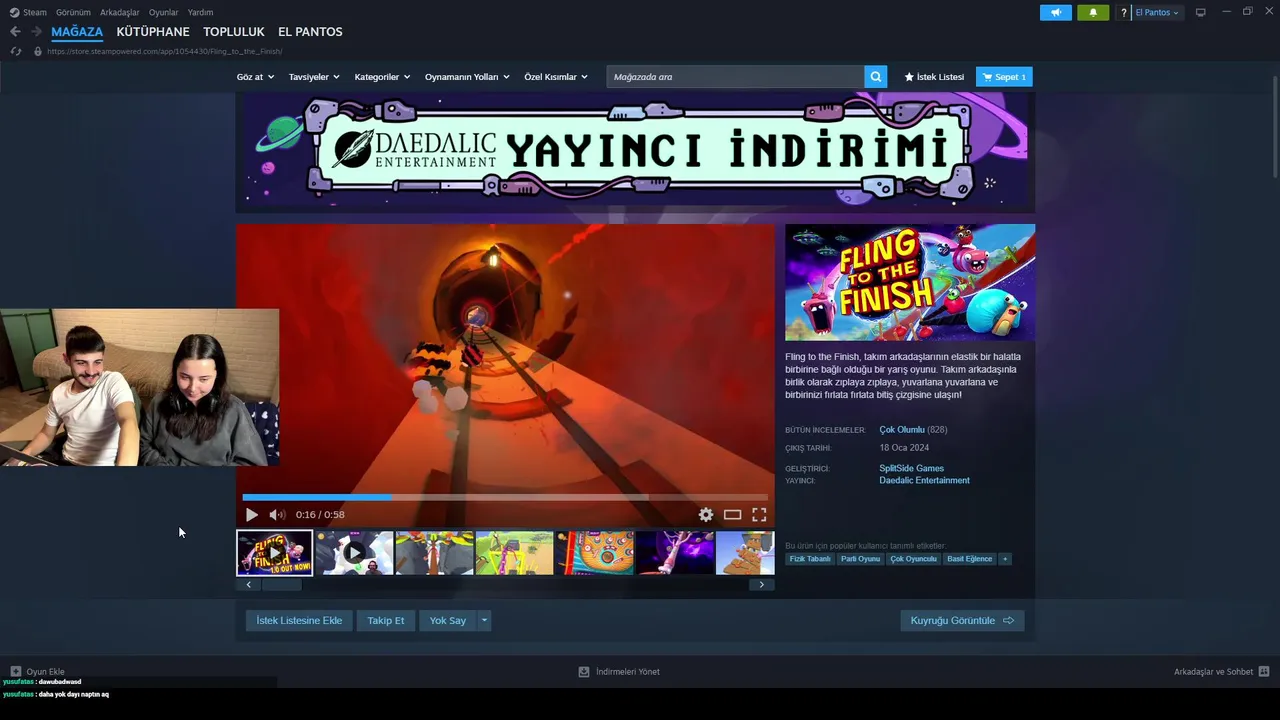Open Steam menu item
The height and width of the screenshot is (720, 1280).
pyautogui.click(x=35, y=12)
